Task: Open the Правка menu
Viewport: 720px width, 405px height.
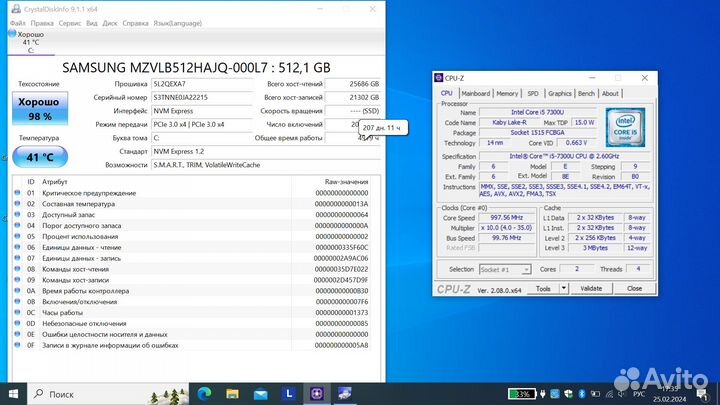Action: (42, 23)
